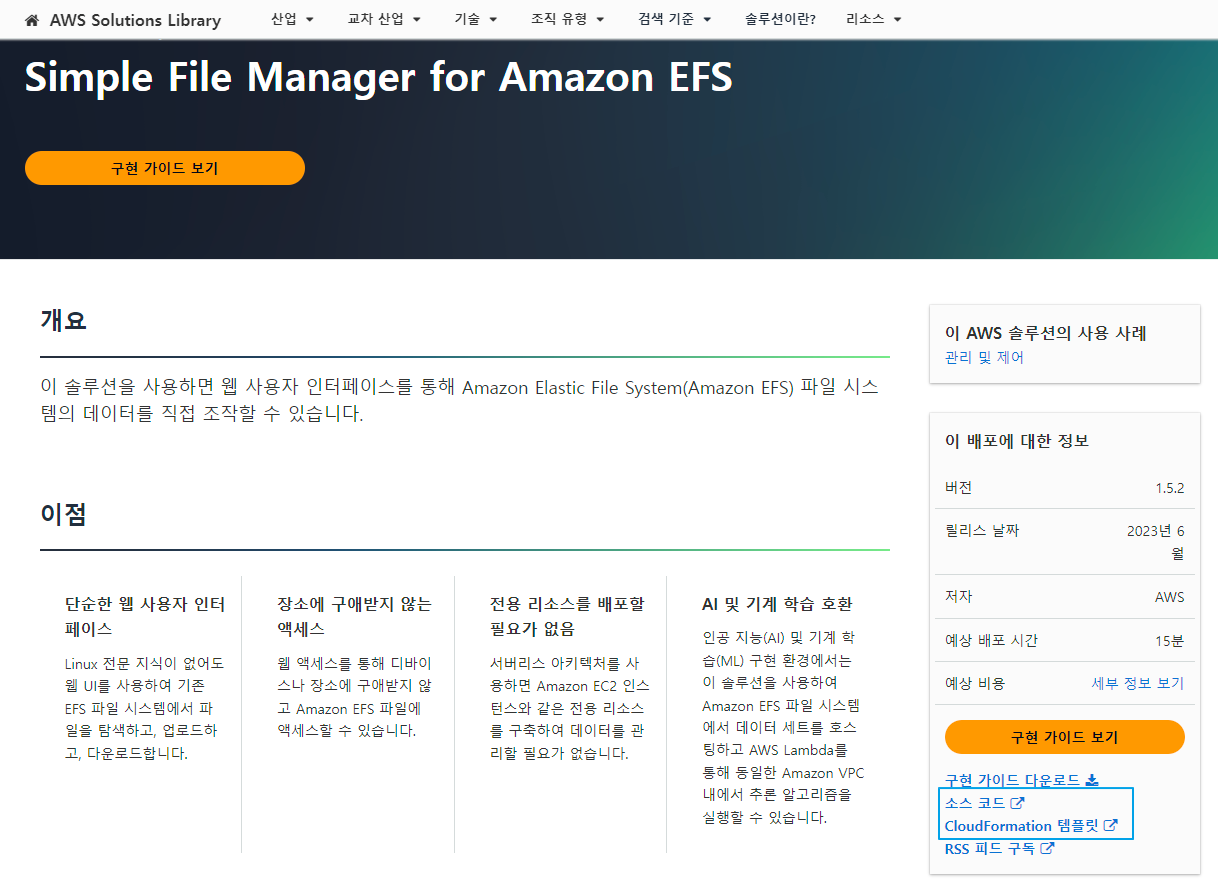
Task: Click the 이 배포에 대한 정보 heading
Action: click(1017, 441)
